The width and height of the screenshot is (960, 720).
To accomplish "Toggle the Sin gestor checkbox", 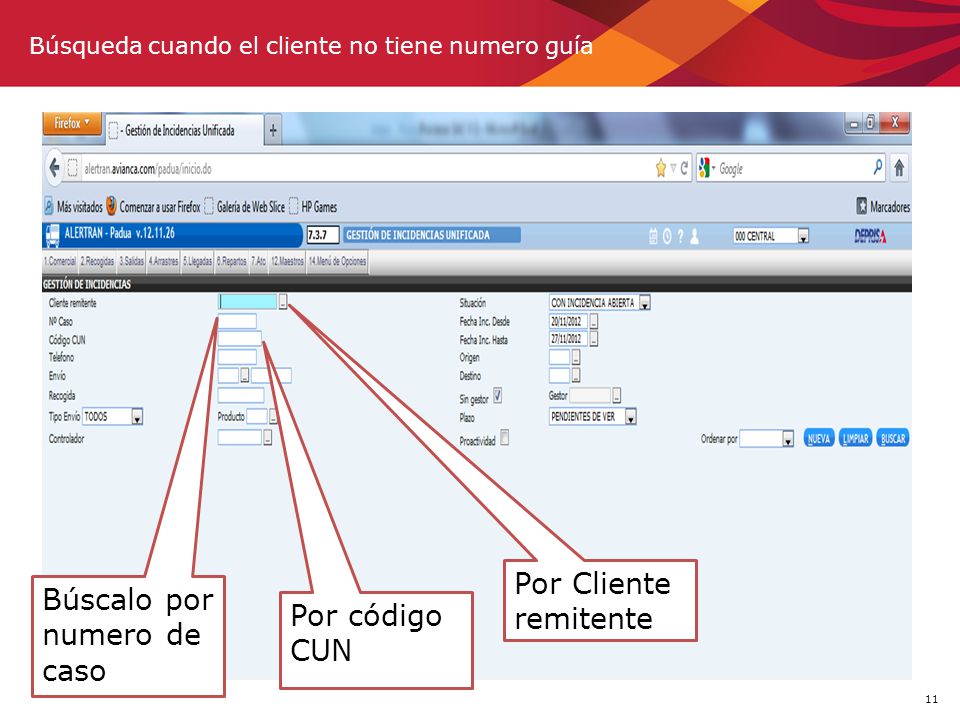I will pos(498,396).
